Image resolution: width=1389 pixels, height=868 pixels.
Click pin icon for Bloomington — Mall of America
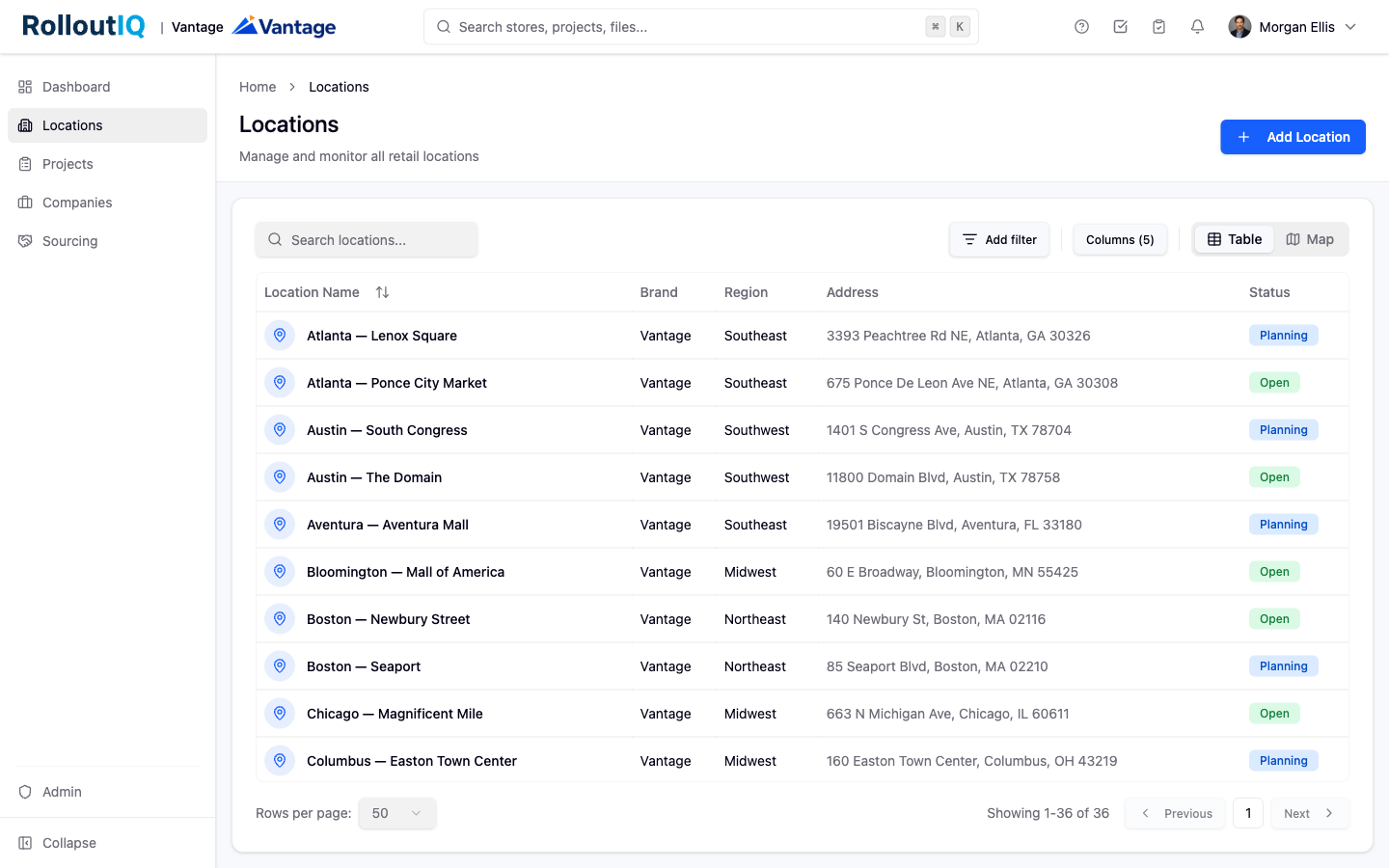[280, 572]
